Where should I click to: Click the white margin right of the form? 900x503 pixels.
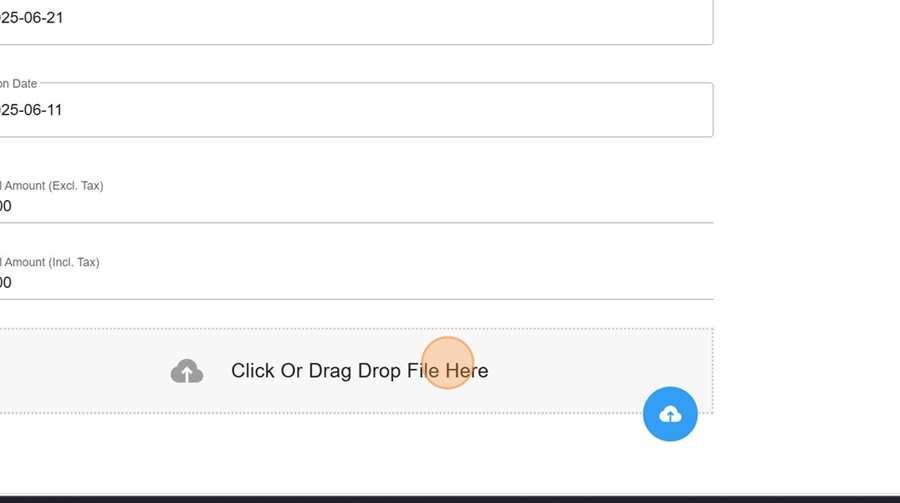[x=806, y=230]
